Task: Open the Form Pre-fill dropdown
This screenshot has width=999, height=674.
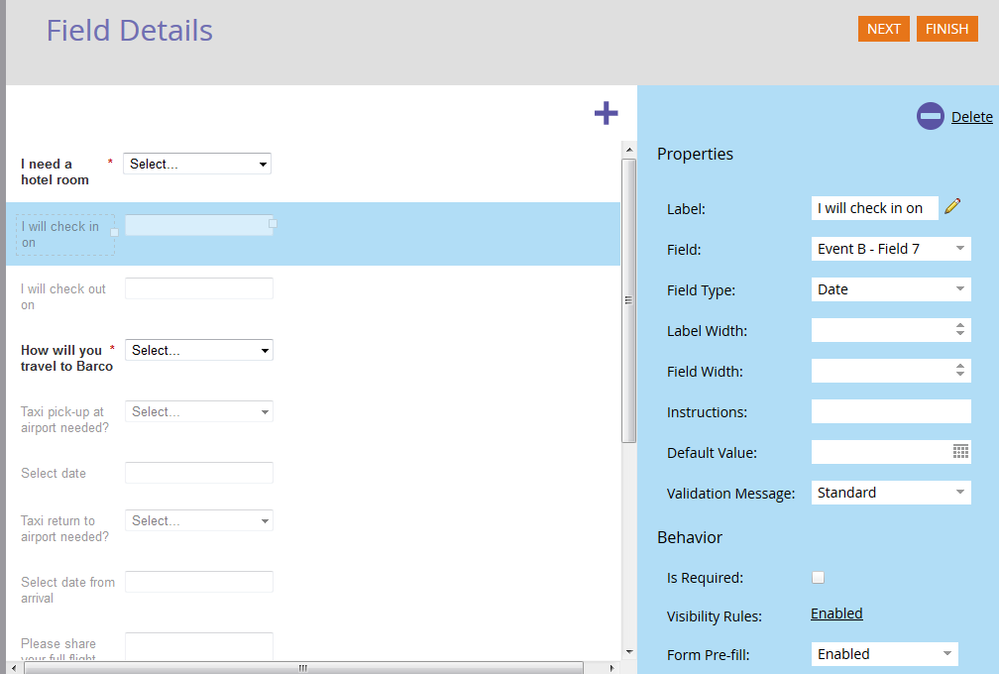Action: tap(884, 654)
